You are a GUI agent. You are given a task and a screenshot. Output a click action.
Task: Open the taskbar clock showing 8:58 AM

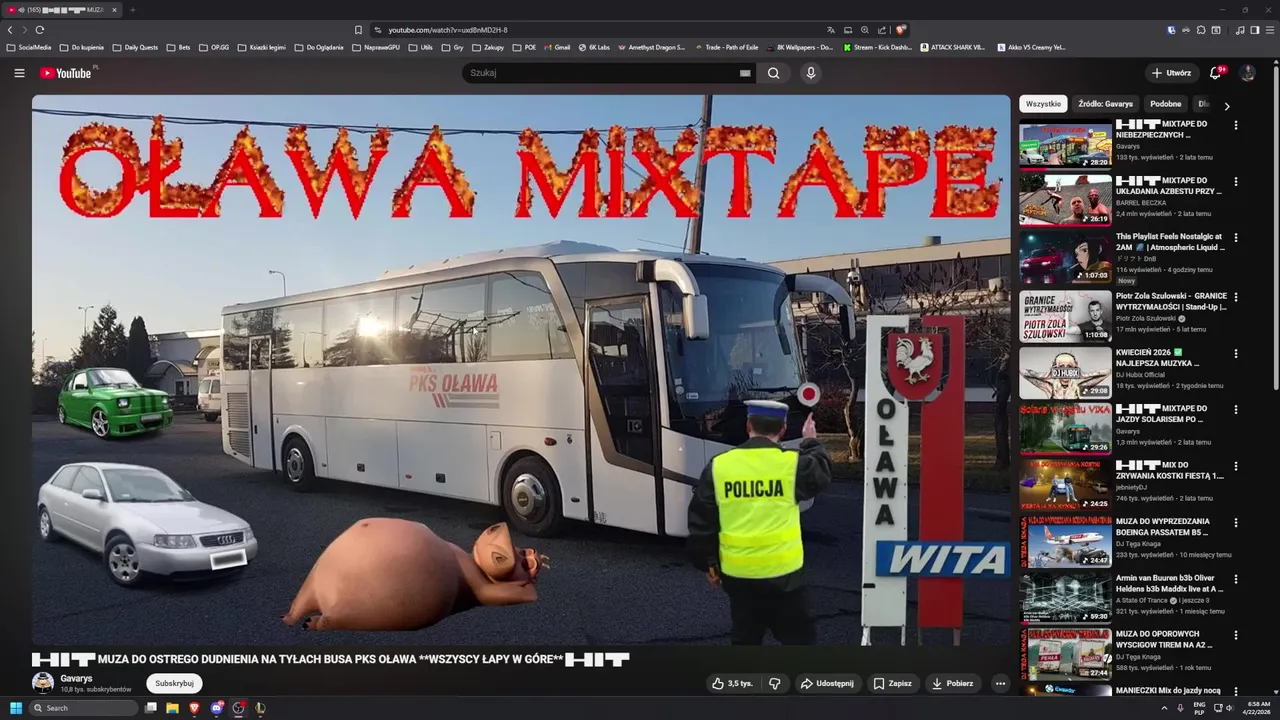coord(1258,708)
